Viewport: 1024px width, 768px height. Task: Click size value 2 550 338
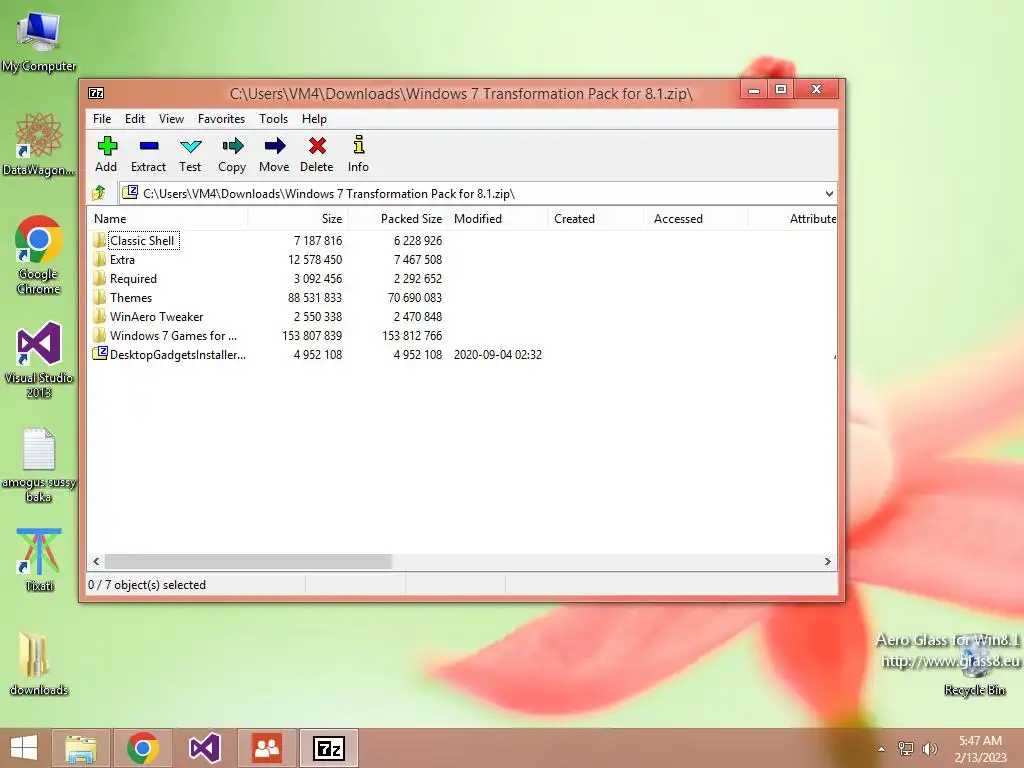(318, 317)
